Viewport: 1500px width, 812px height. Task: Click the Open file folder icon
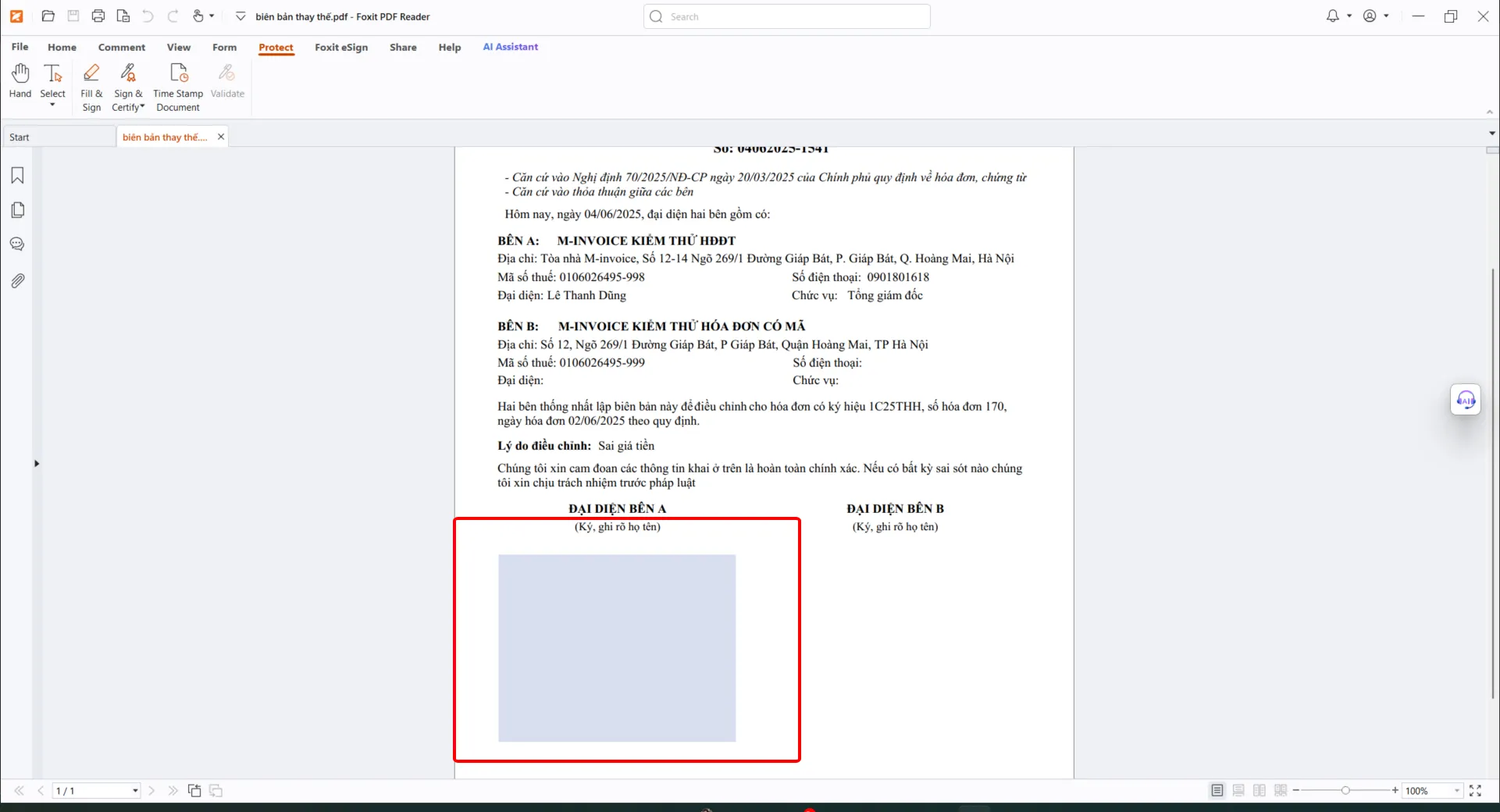coord(48,16)
